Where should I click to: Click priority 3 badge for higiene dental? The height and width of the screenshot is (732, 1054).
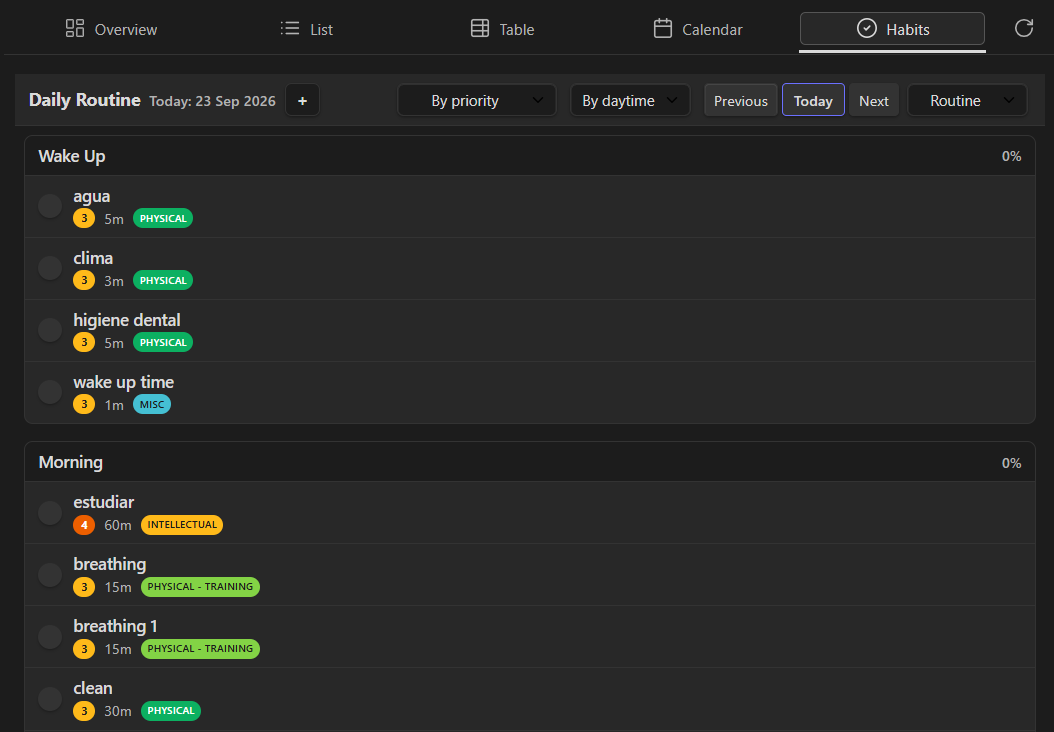click(x=84, y=342)
